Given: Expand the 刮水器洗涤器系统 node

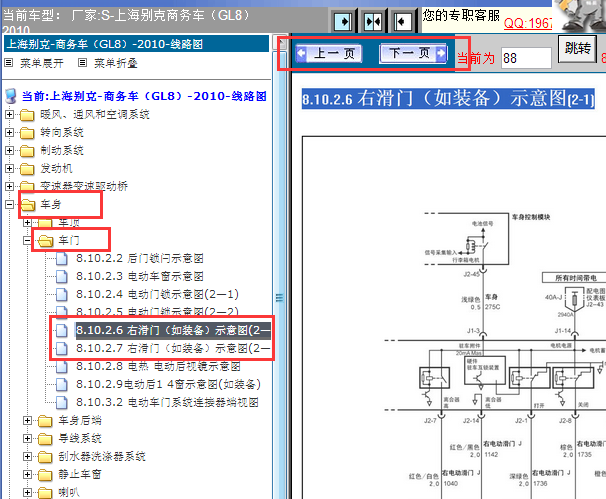Looking at the screenshot, I should click(x=27, y=456).
